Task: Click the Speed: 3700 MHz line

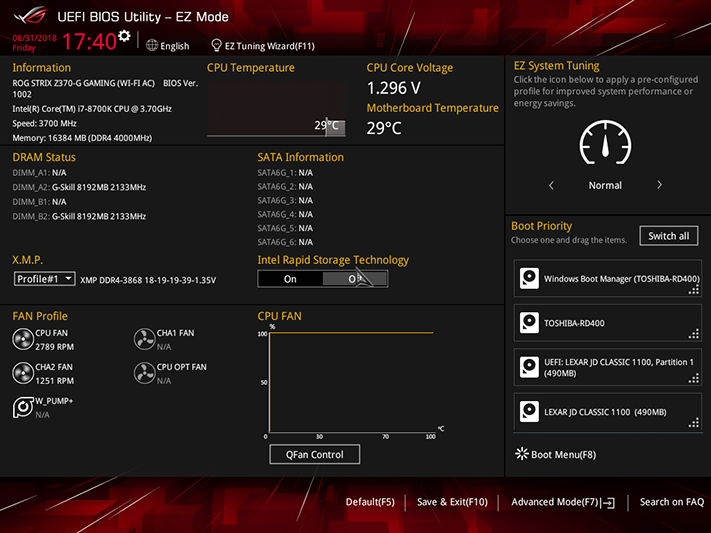Action: 44,123
